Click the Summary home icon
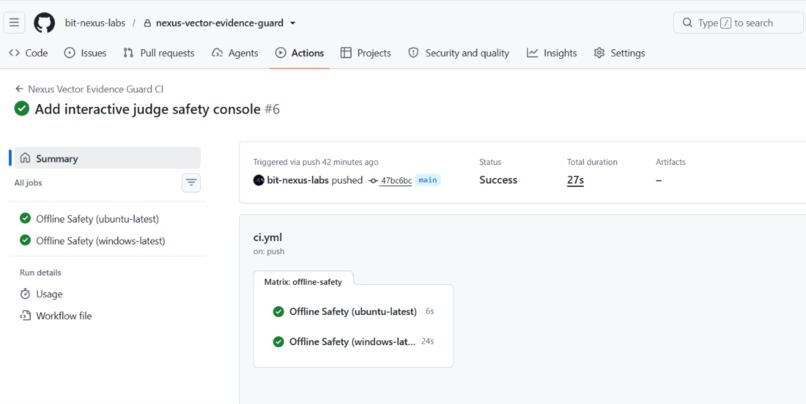The width and height of the screenshot is (806, 404). [x=25, y=158]
